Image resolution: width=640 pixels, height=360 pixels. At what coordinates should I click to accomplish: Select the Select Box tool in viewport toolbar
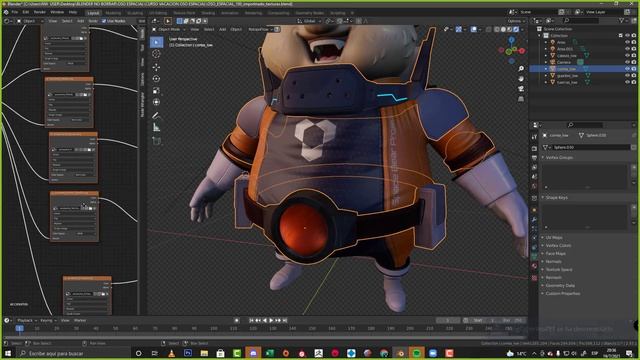[x=156, y=42]
